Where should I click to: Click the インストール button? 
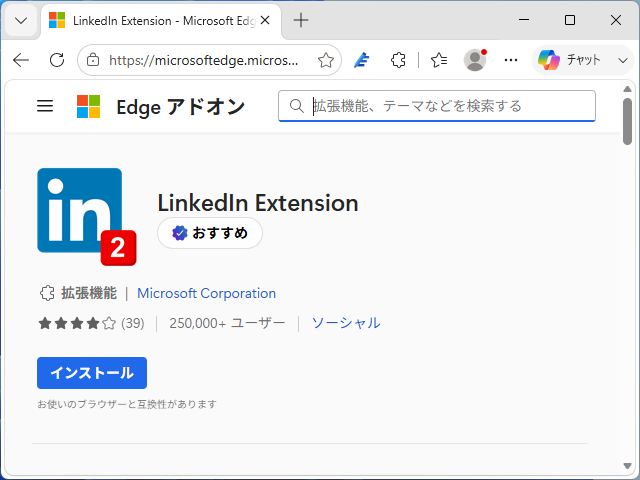(x=92, y=373)
